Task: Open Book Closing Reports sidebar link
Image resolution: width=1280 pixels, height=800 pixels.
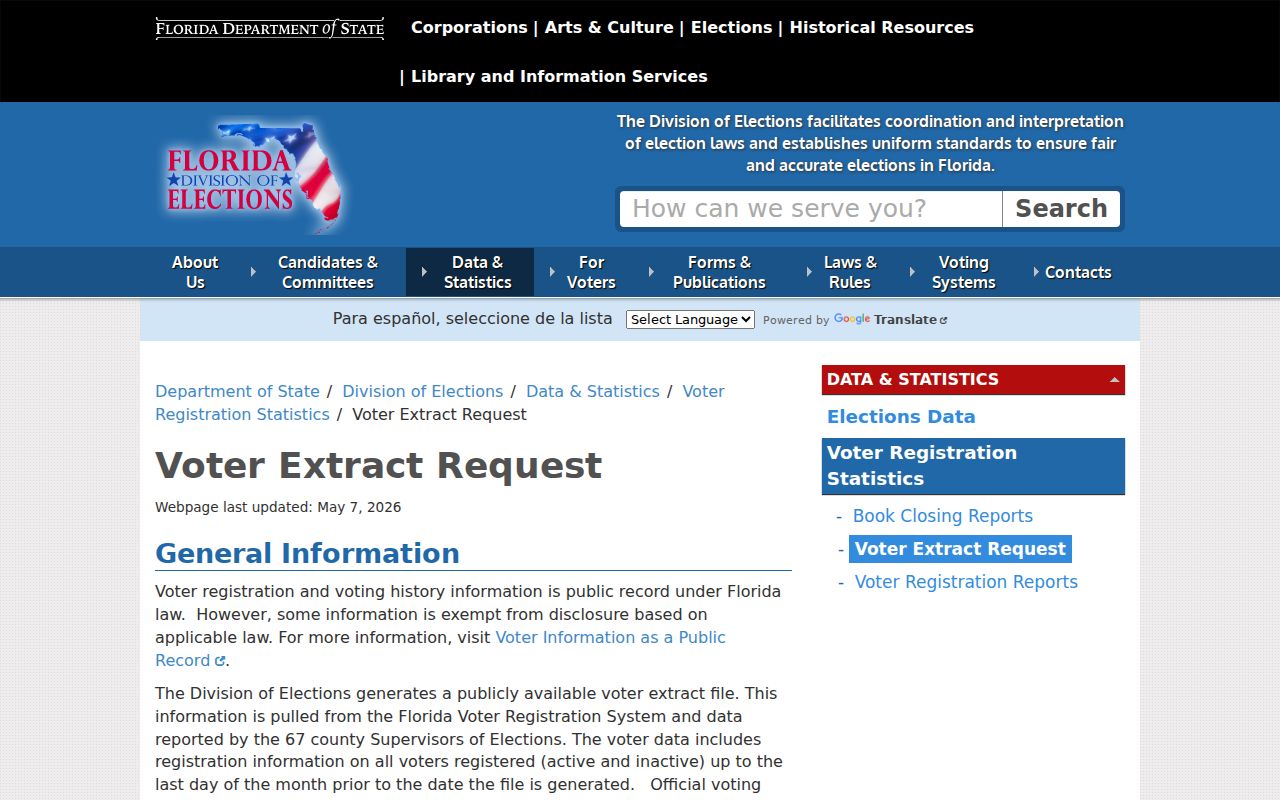Action: pyautogui.click(x=943, y=516)
